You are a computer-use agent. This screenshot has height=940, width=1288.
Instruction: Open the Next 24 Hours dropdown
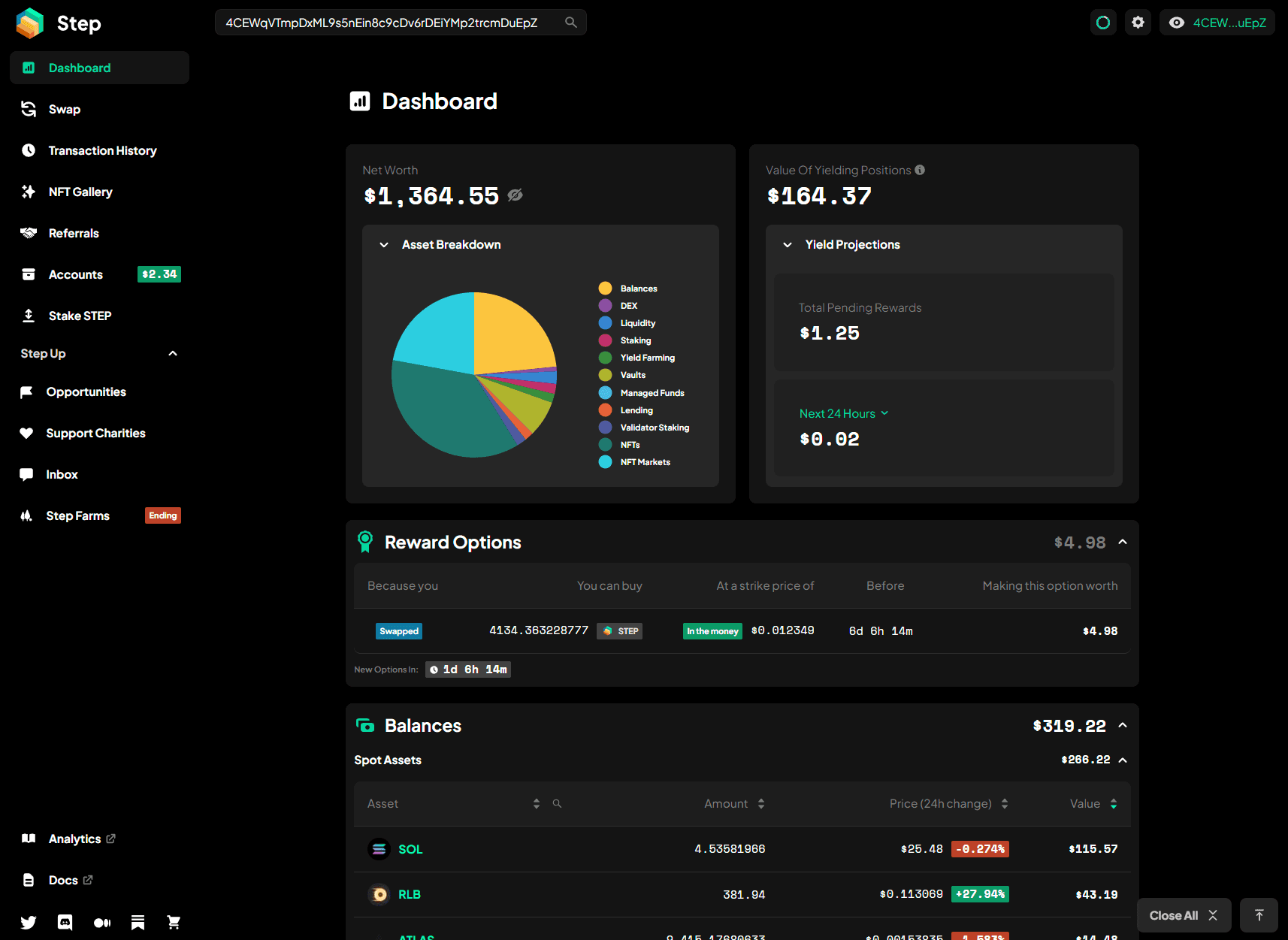pos(844,413)
